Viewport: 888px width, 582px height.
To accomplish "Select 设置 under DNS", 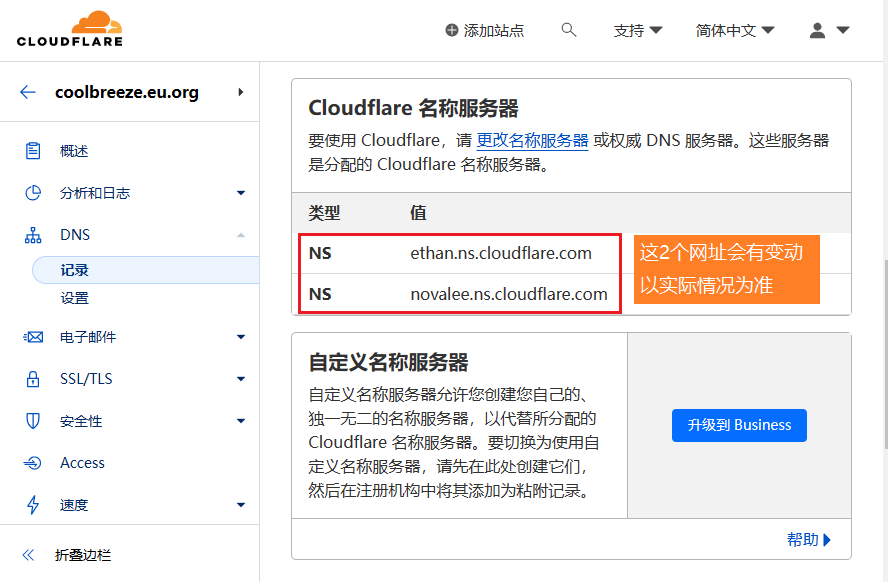I will click(x=75, y=298).
